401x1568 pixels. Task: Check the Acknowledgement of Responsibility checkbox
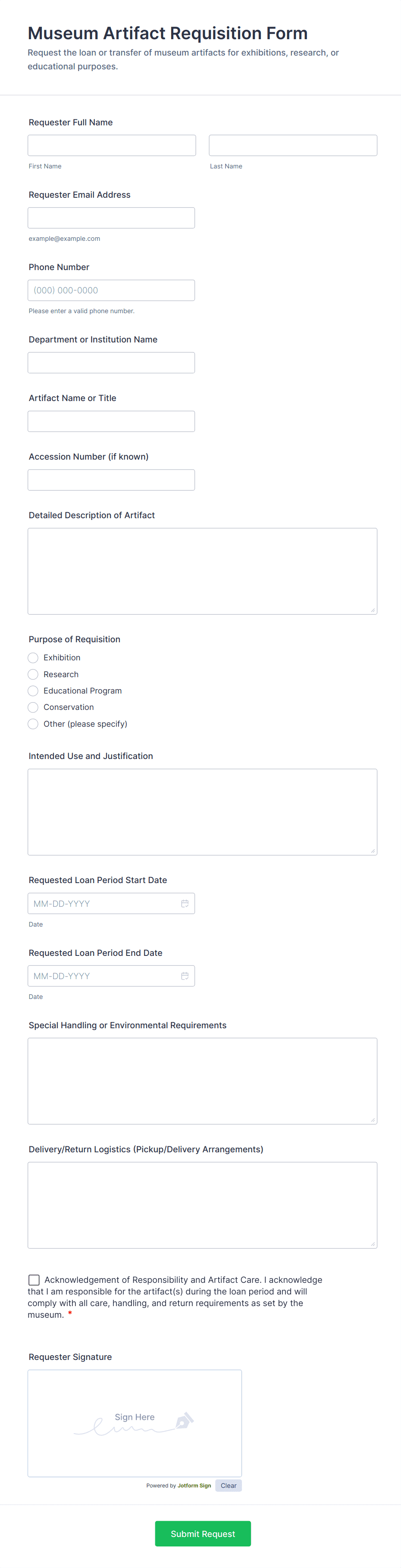click(x=34, y=1279)
